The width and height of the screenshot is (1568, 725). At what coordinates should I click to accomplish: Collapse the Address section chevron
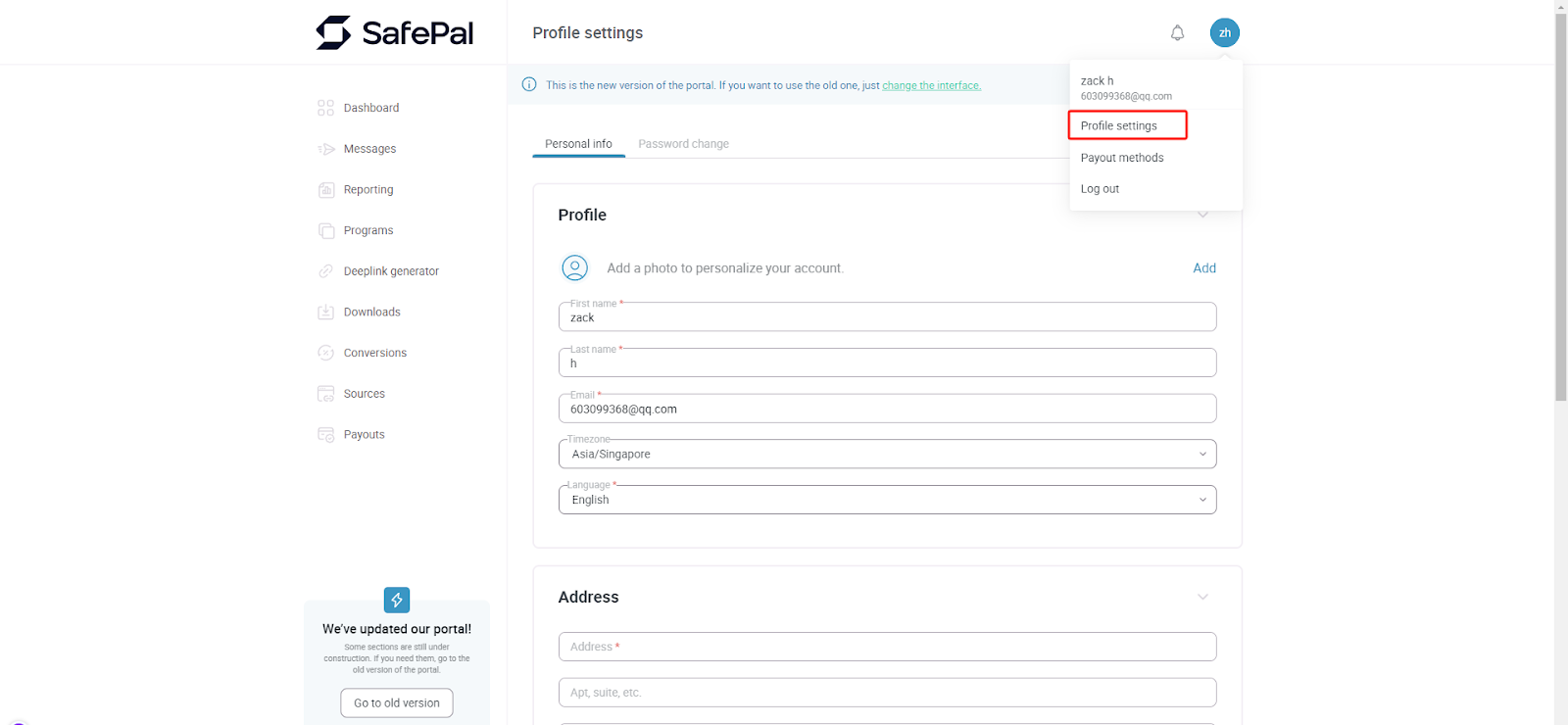pos(1202,597)
